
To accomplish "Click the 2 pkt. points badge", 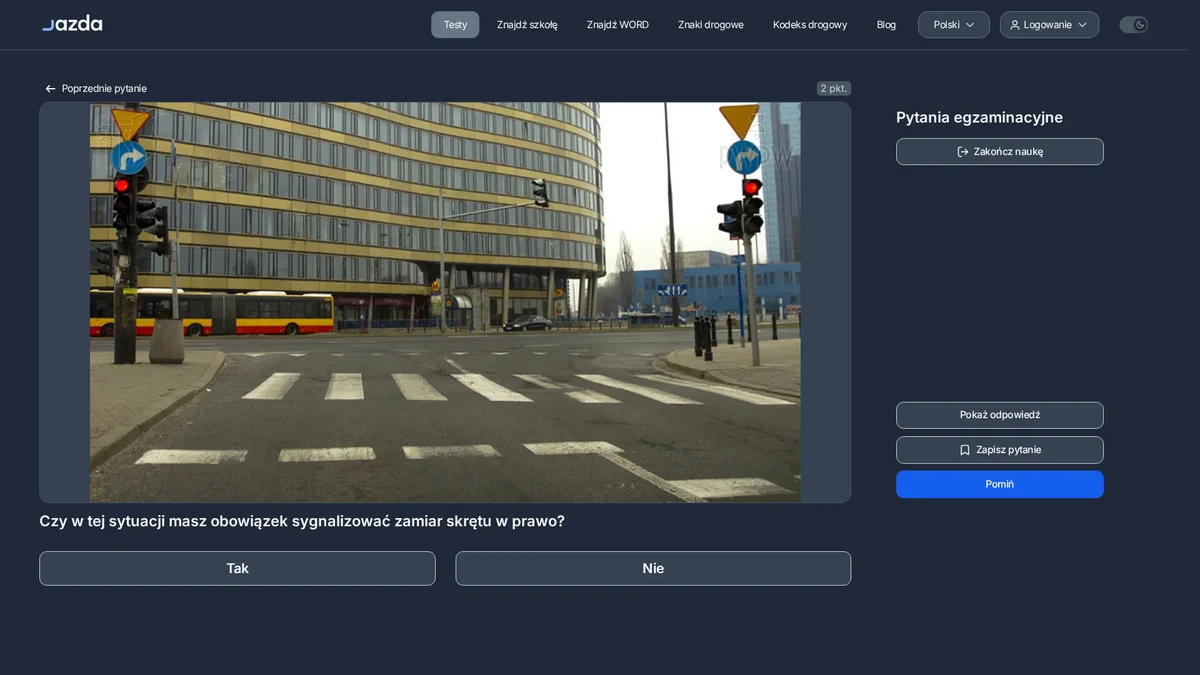I will coord(834,89).
